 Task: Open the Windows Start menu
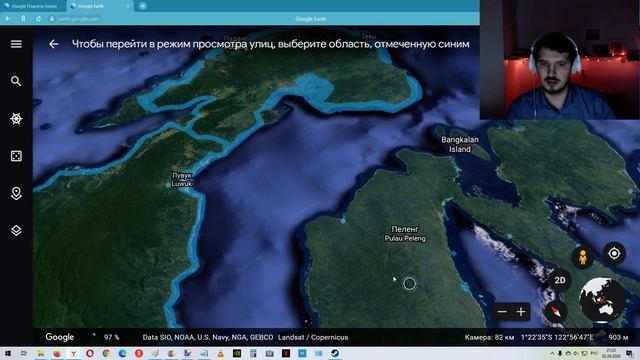8,353
